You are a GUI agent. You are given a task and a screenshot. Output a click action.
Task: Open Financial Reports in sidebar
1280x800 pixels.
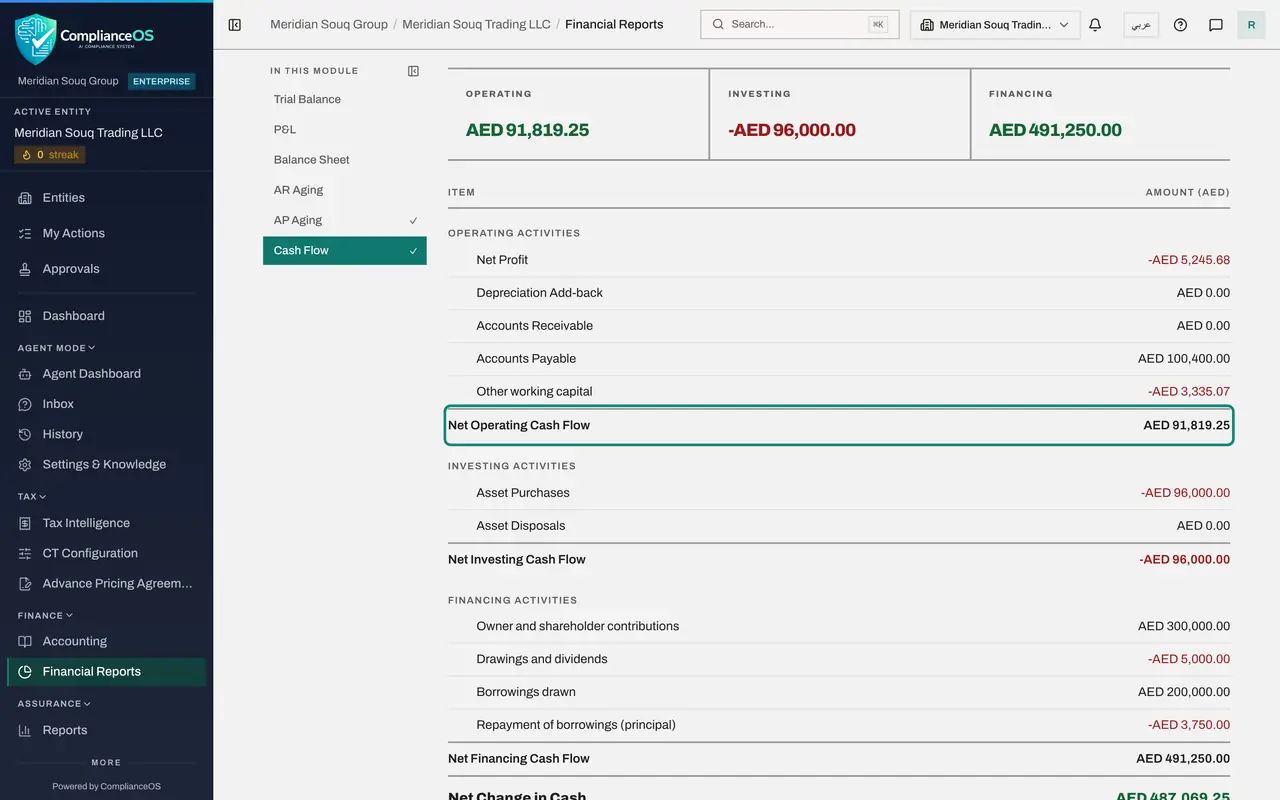tap(106, 671)
